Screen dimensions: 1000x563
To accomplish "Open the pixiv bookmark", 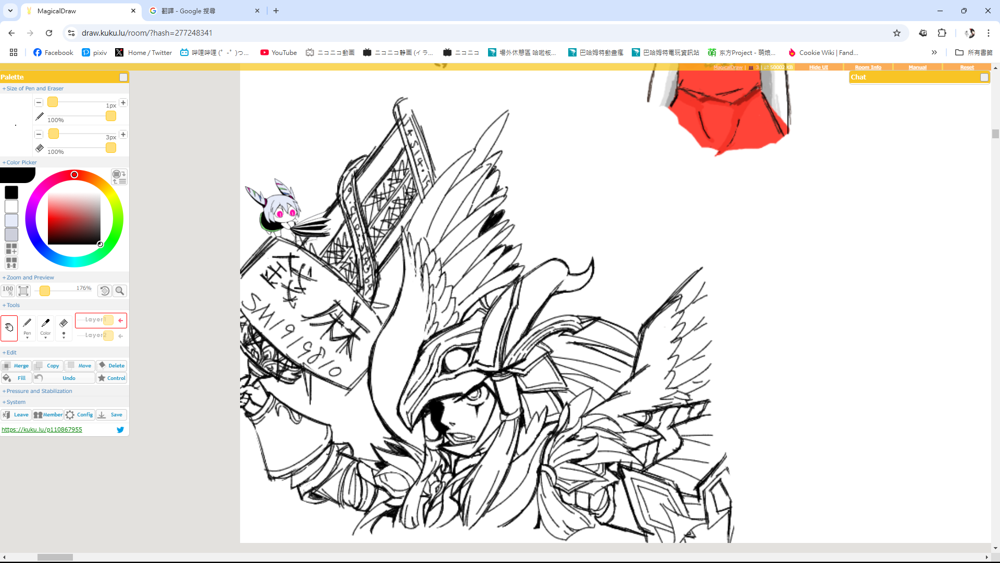I will [94, 52].
